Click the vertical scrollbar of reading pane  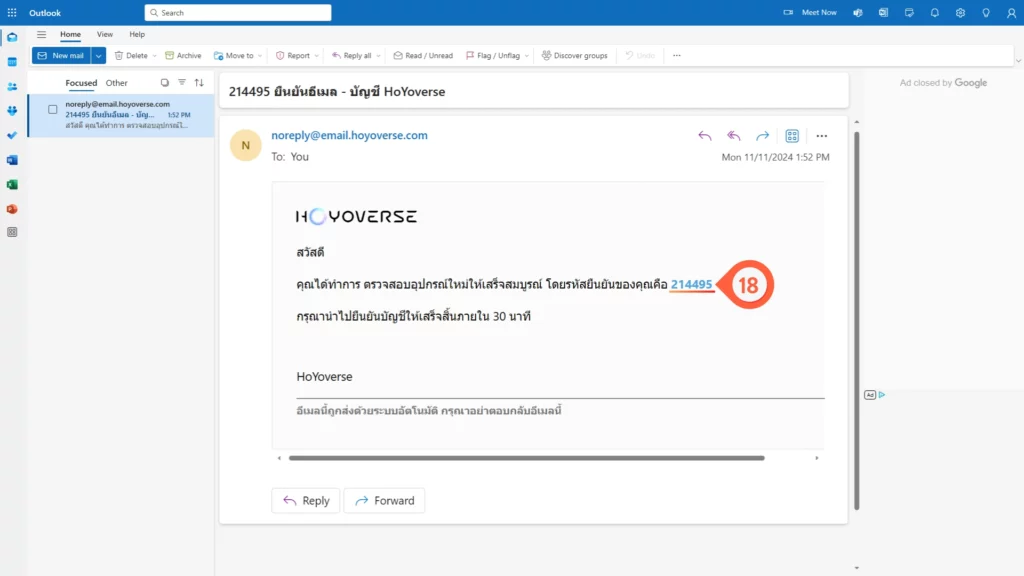[857, 320]
